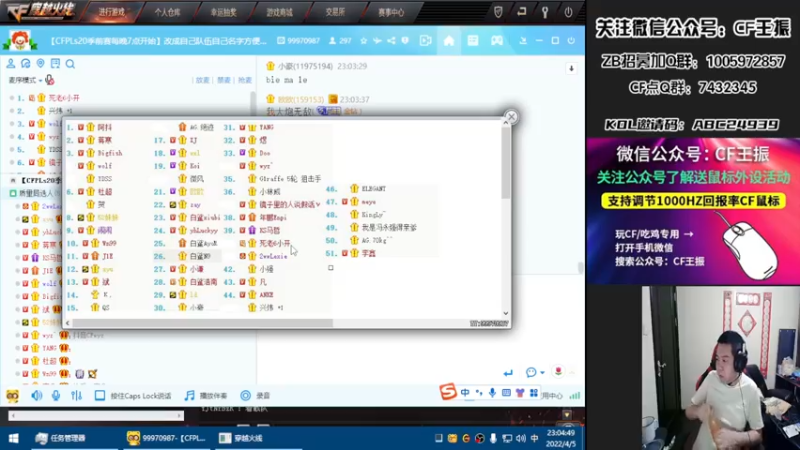Open the 交易所 tab
Viewport: 800px width, 450px height.
click(x=335, y=12)
